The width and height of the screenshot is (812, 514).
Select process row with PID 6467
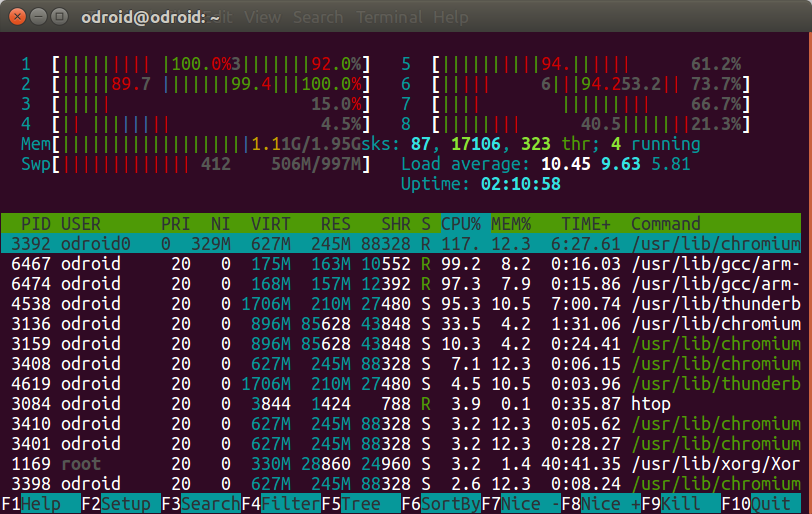pos(401,263)
